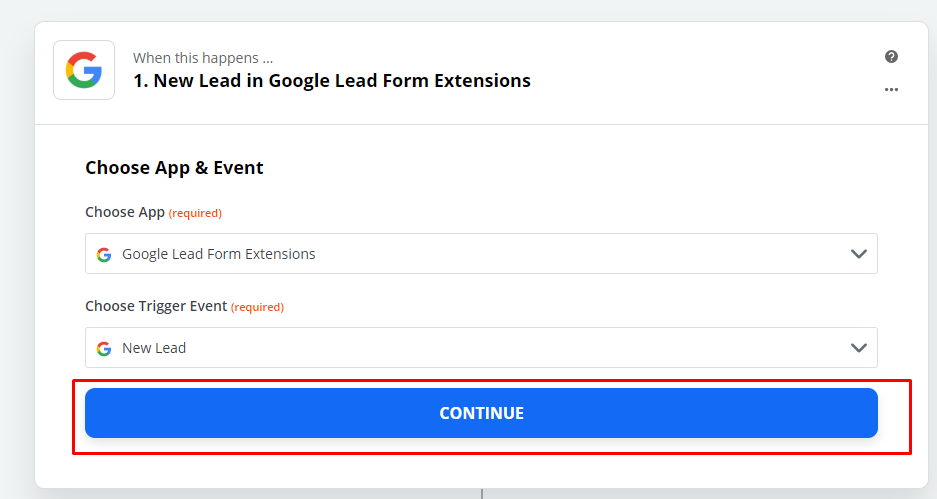937x499 pixels.
Task: Click the required note next to Choose Trigger Event
Action: [x=258, y=307]
